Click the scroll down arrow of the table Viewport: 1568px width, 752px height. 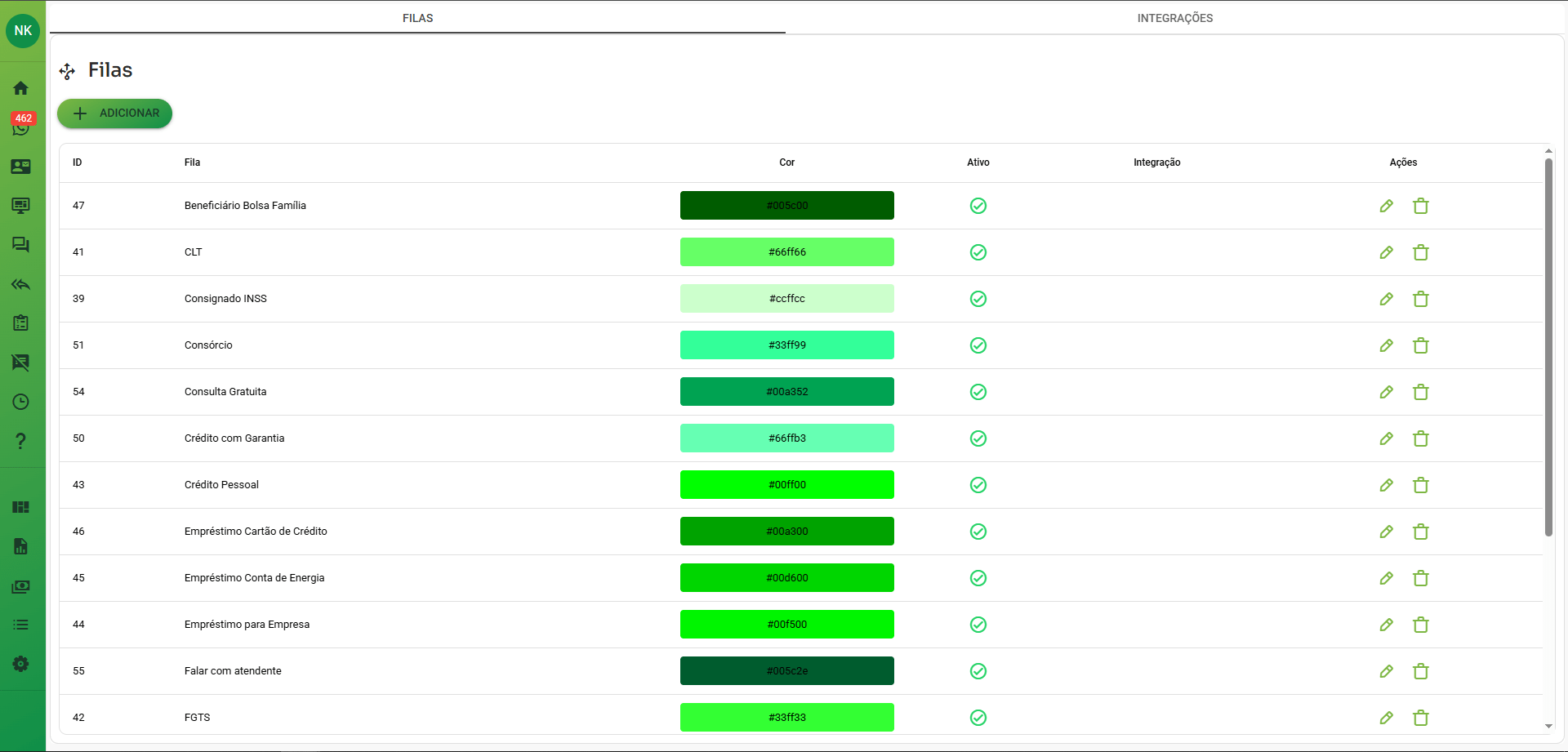pyautogui.click(x=1548, y=726)
